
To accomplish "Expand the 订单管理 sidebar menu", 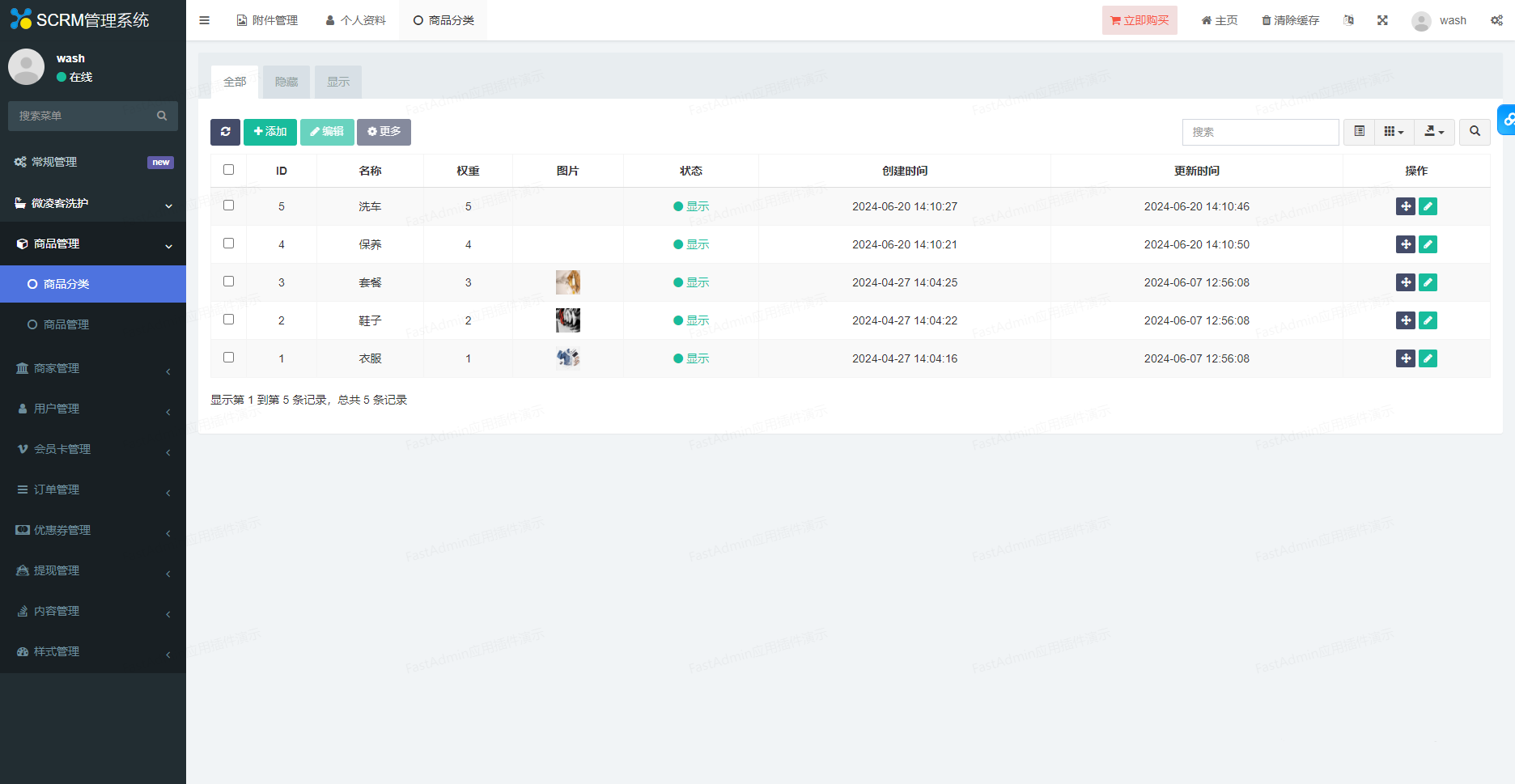I will click(93, 489).
